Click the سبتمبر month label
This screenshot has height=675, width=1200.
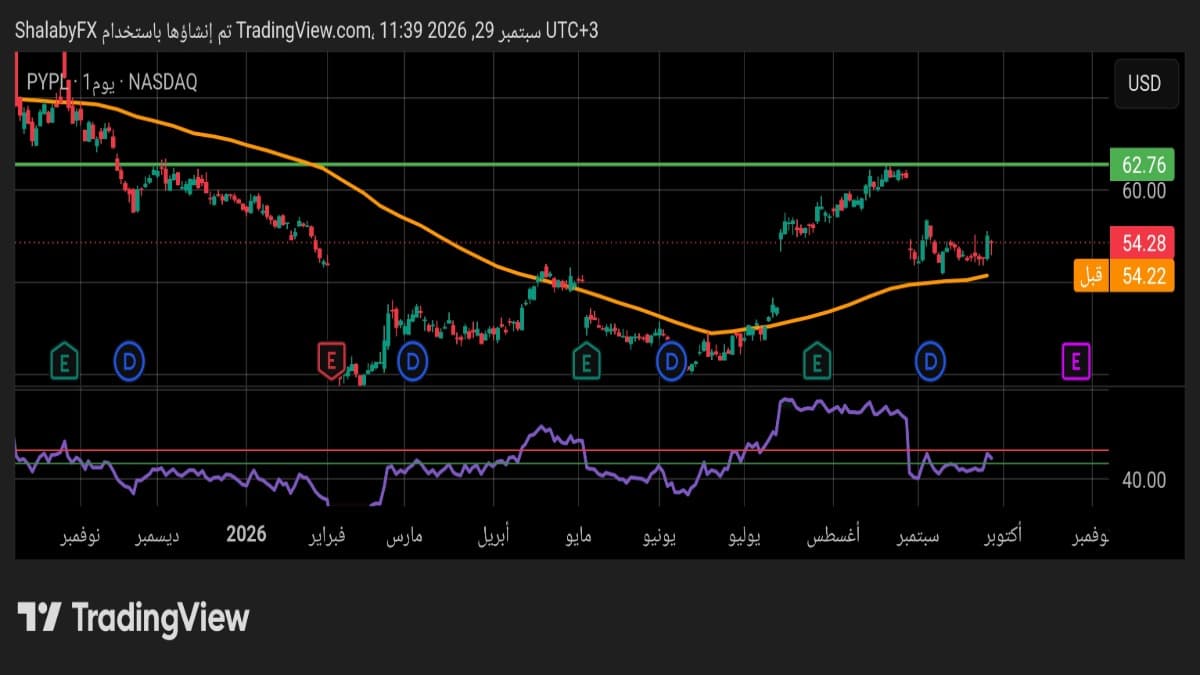point(918,536)
